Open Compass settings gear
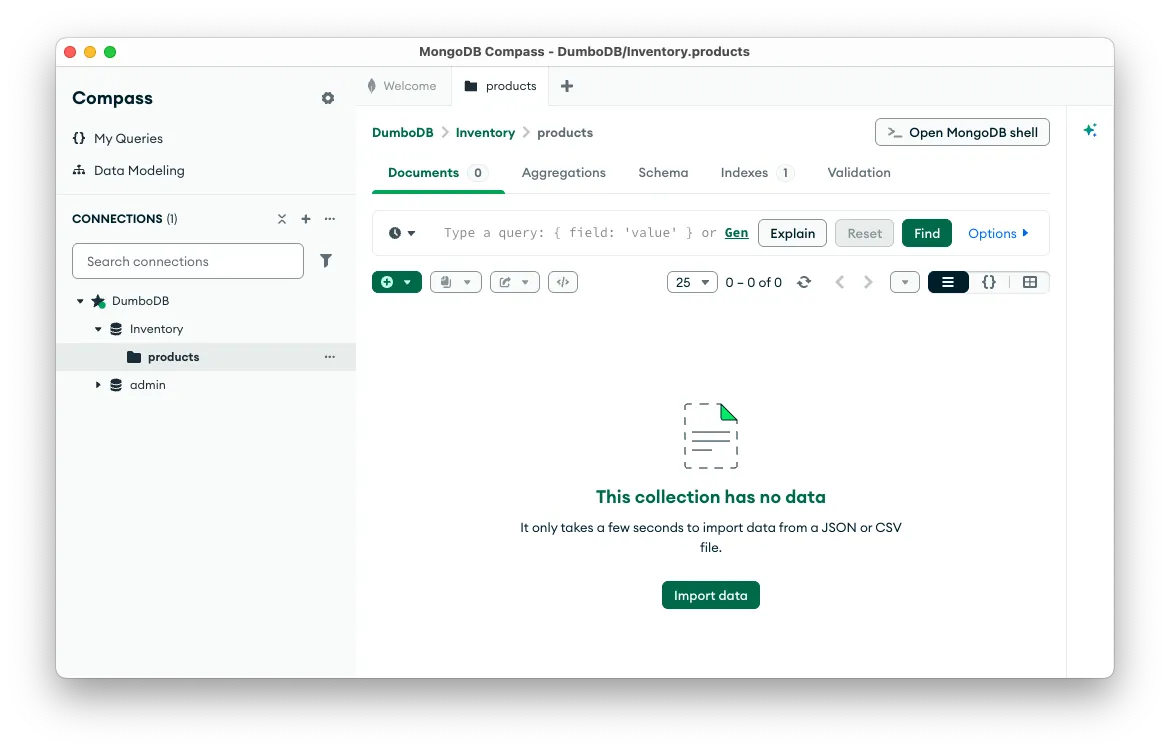Image resolution: width=1170 pixels, height=752 pixels. pyautogui.click(x=328, y=98)
